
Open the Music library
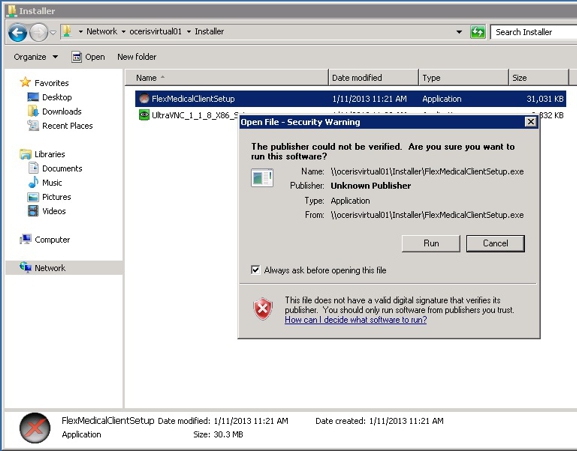pyautogui.click(x=52, y=183)
